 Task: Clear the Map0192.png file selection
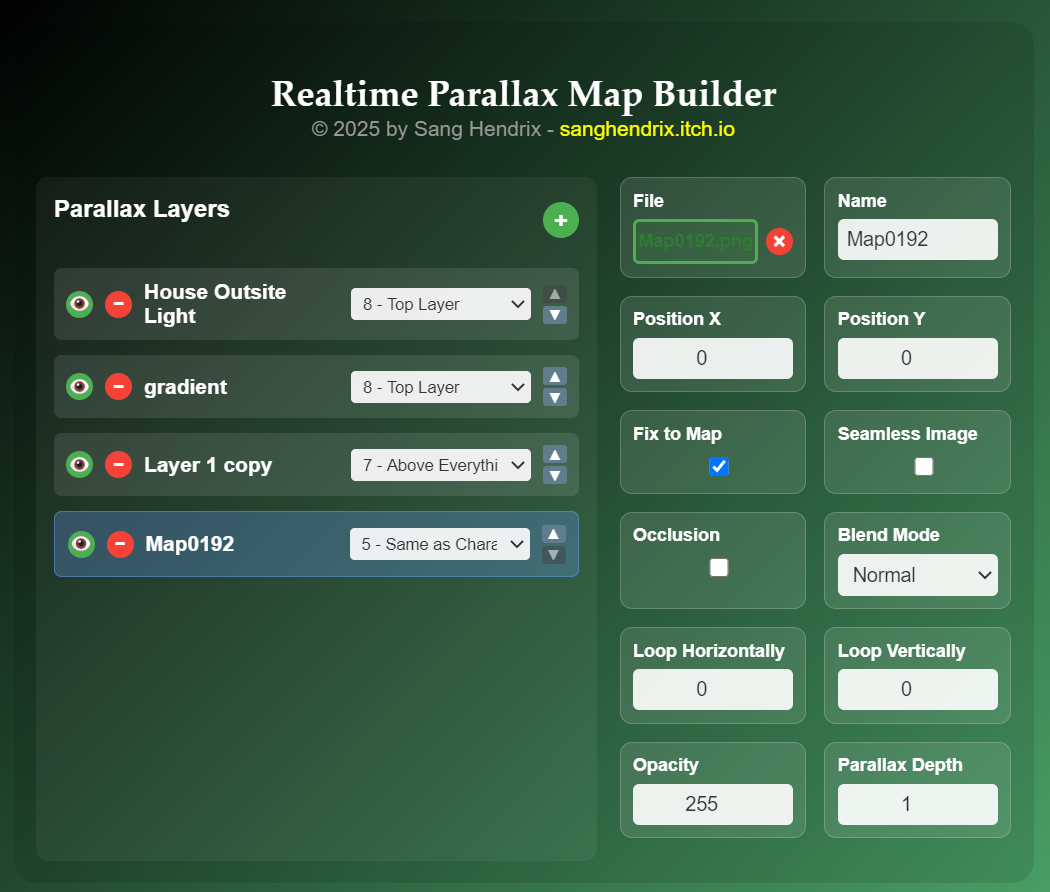(x=779, y=241)
